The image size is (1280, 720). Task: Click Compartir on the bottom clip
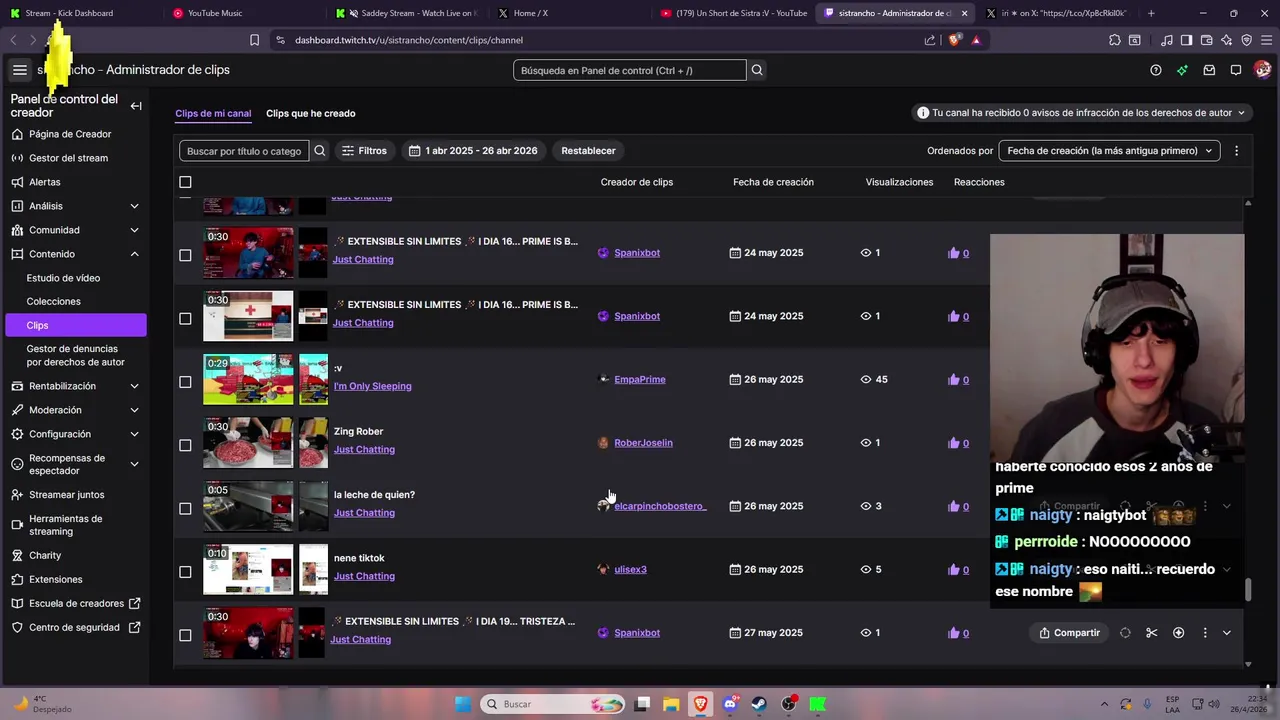(1068, 633)
